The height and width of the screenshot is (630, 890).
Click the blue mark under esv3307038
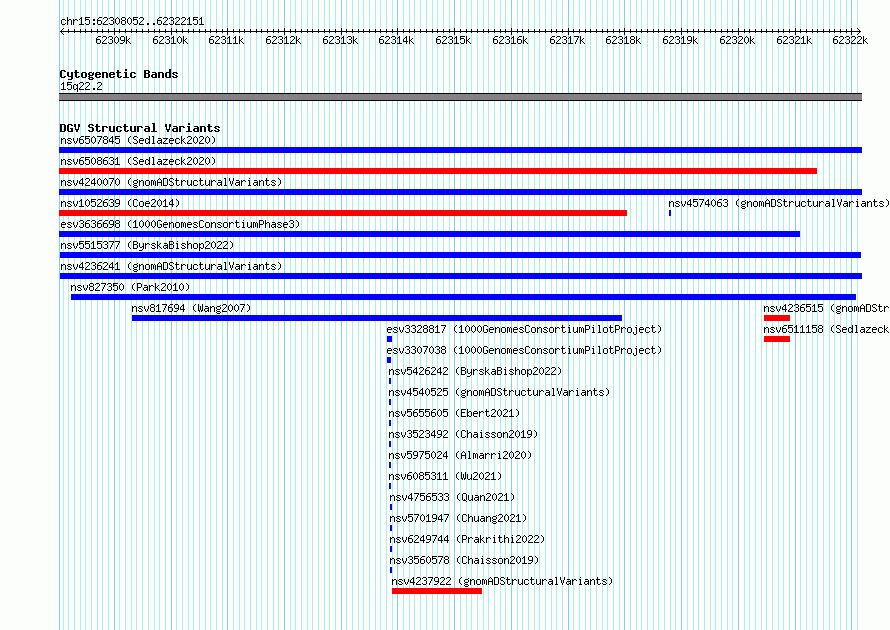click(389, 360)
